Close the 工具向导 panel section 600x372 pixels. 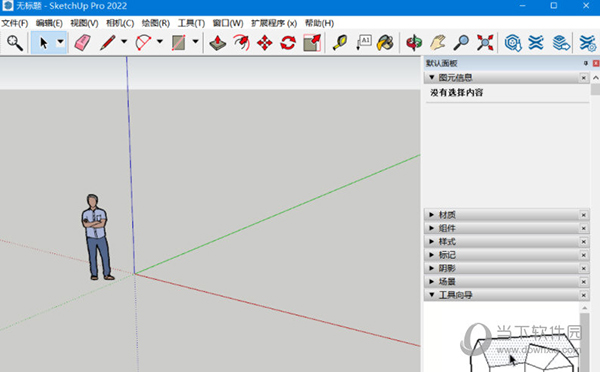click(x=584, y=295)
